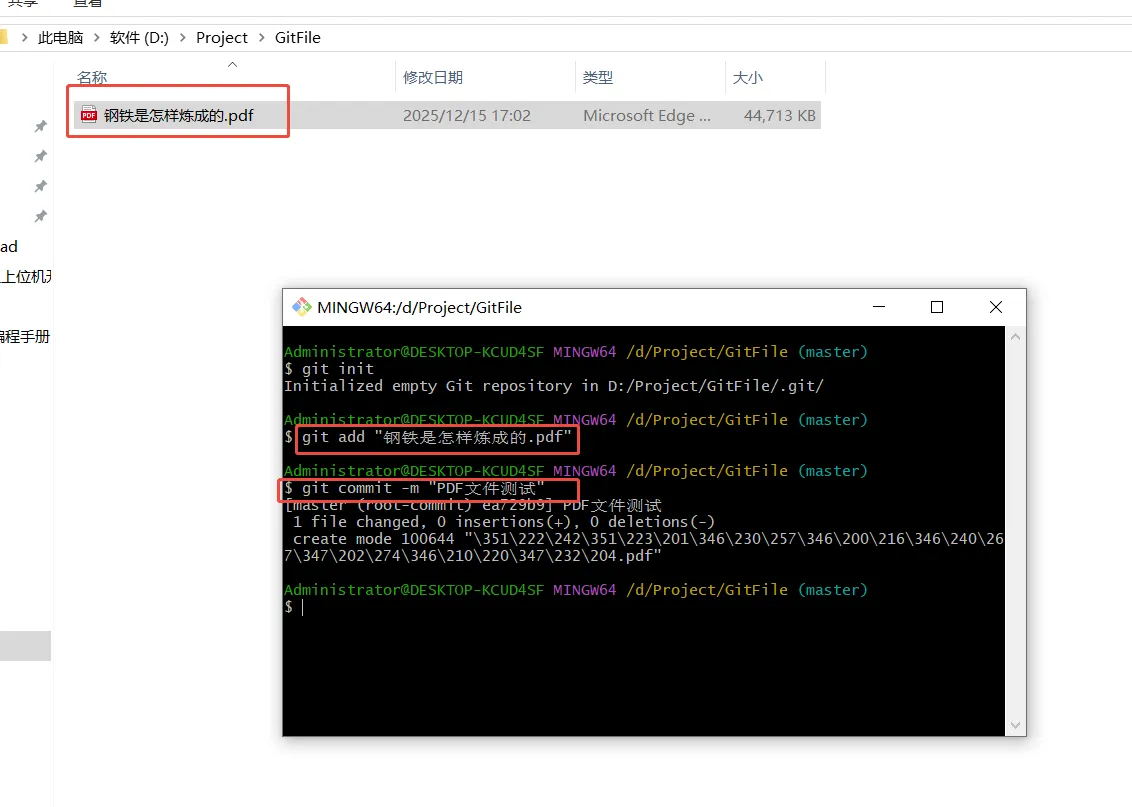Go to Project folder in breadcrumb

(x=222, y=38)
